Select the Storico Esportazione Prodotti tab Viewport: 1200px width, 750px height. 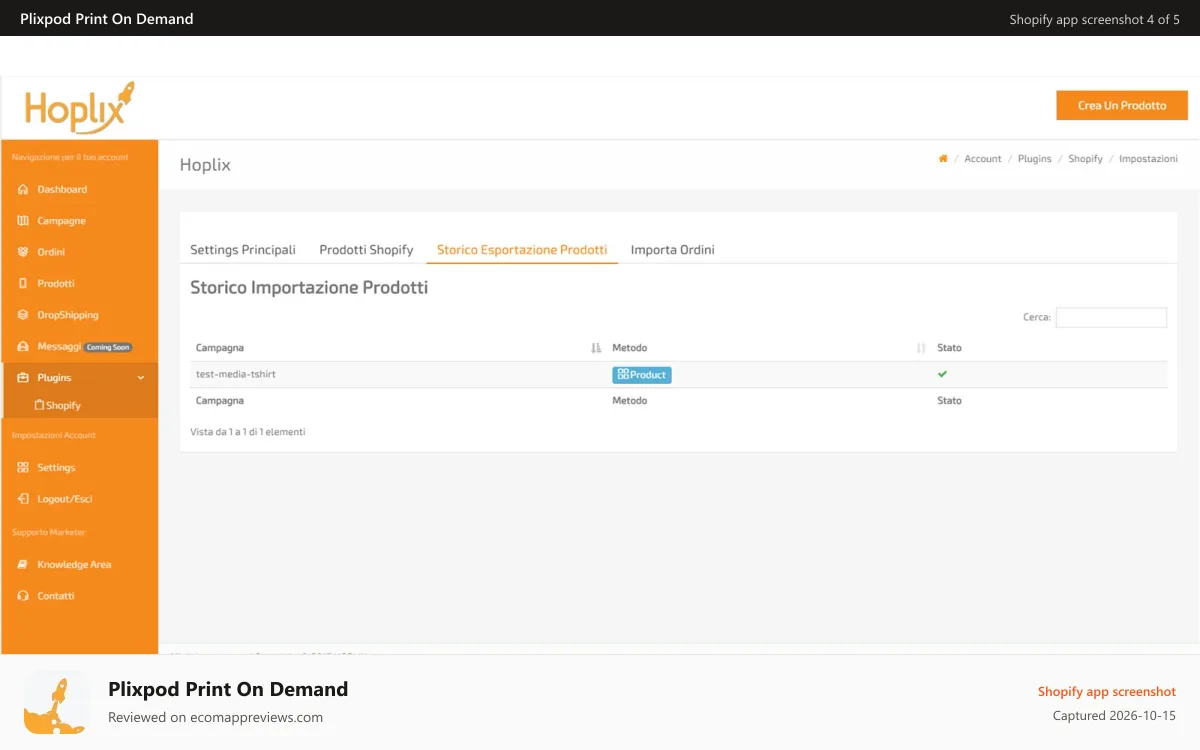tap(522, 250)
